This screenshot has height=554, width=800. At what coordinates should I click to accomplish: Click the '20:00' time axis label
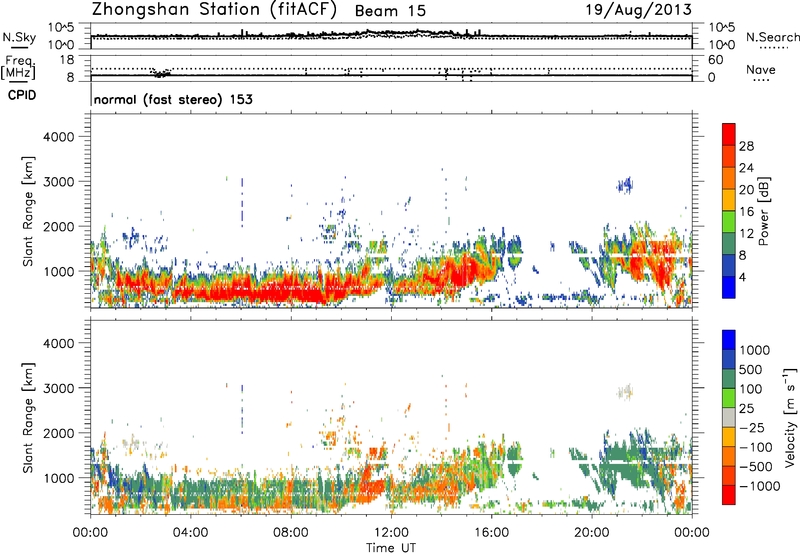point(591,533)
